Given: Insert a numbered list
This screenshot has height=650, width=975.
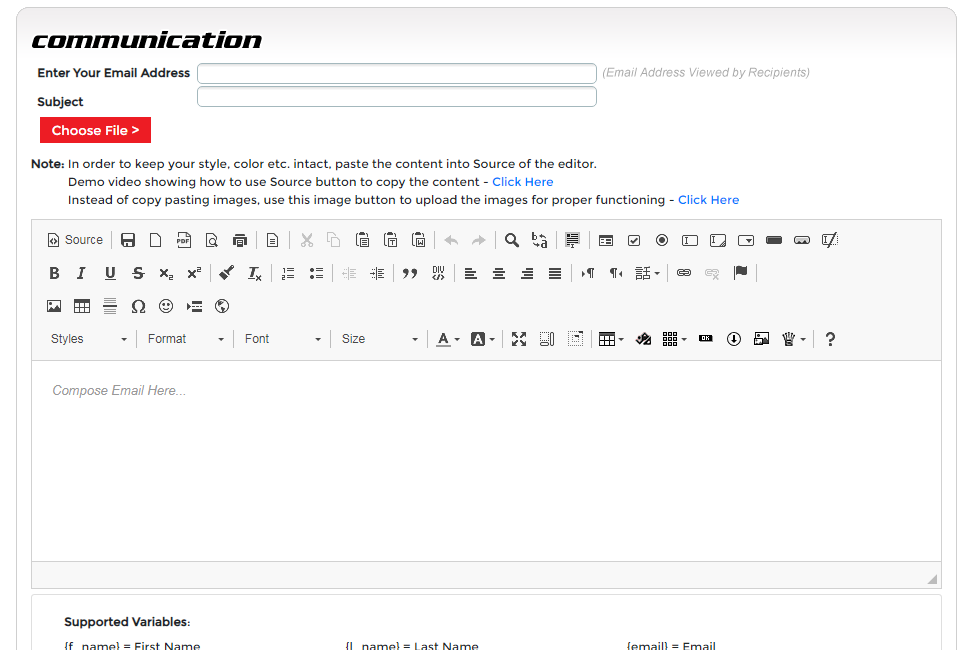Looking at the screenshot, I should (288, 273).
